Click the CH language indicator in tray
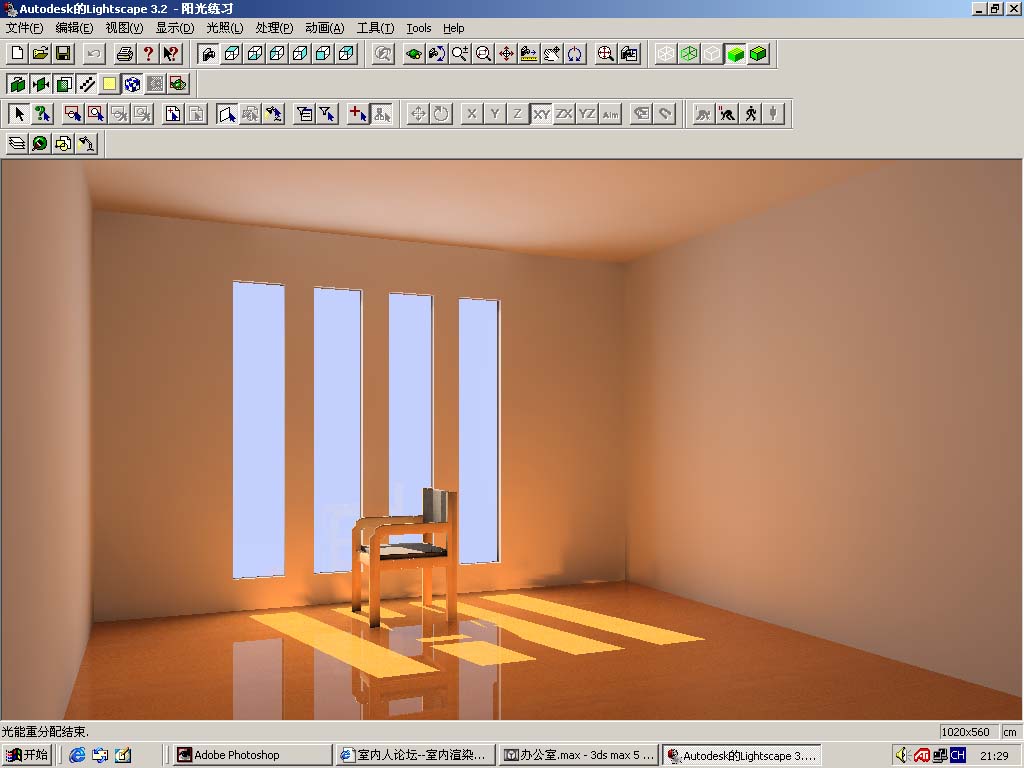The width and height of the screenshot is (1024, 768). tap(957, 755)
